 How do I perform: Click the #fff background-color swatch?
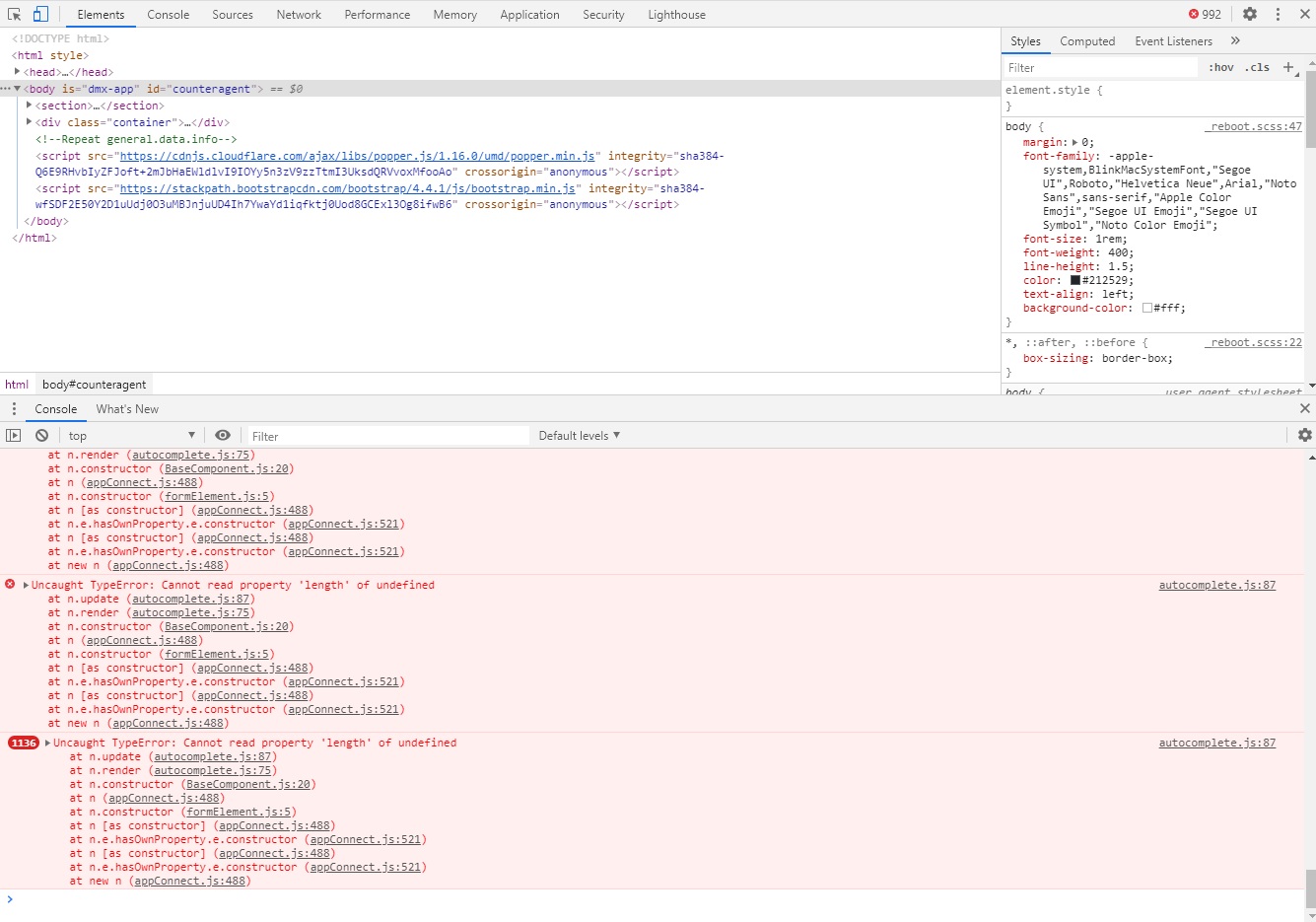[x=1147, y=308]
